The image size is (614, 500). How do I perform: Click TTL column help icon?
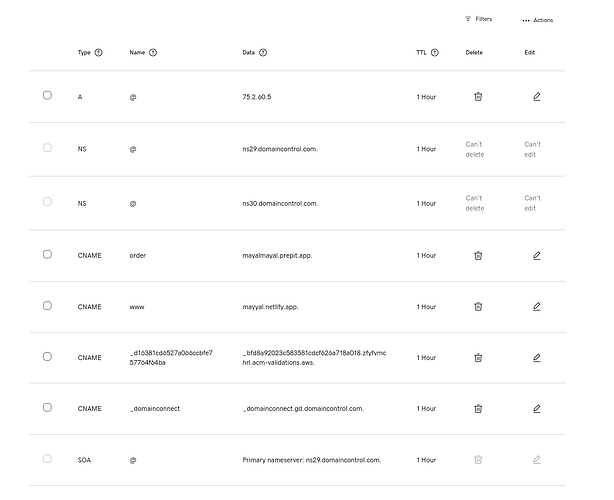pos(435,52)
